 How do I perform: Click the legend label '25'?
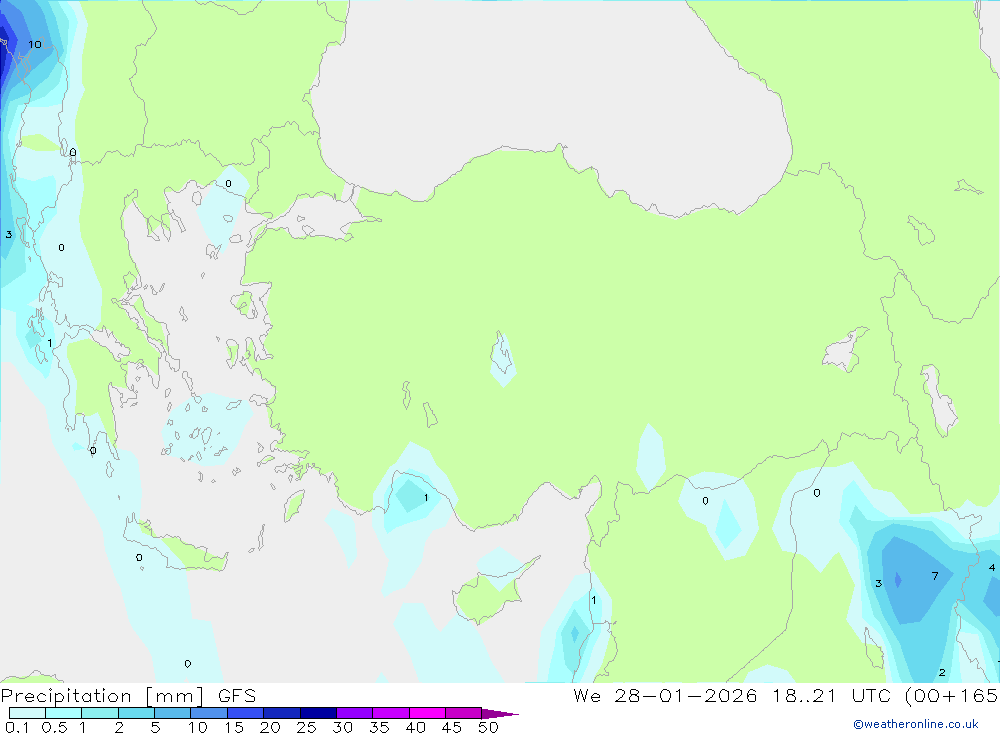tap(306, 727)
